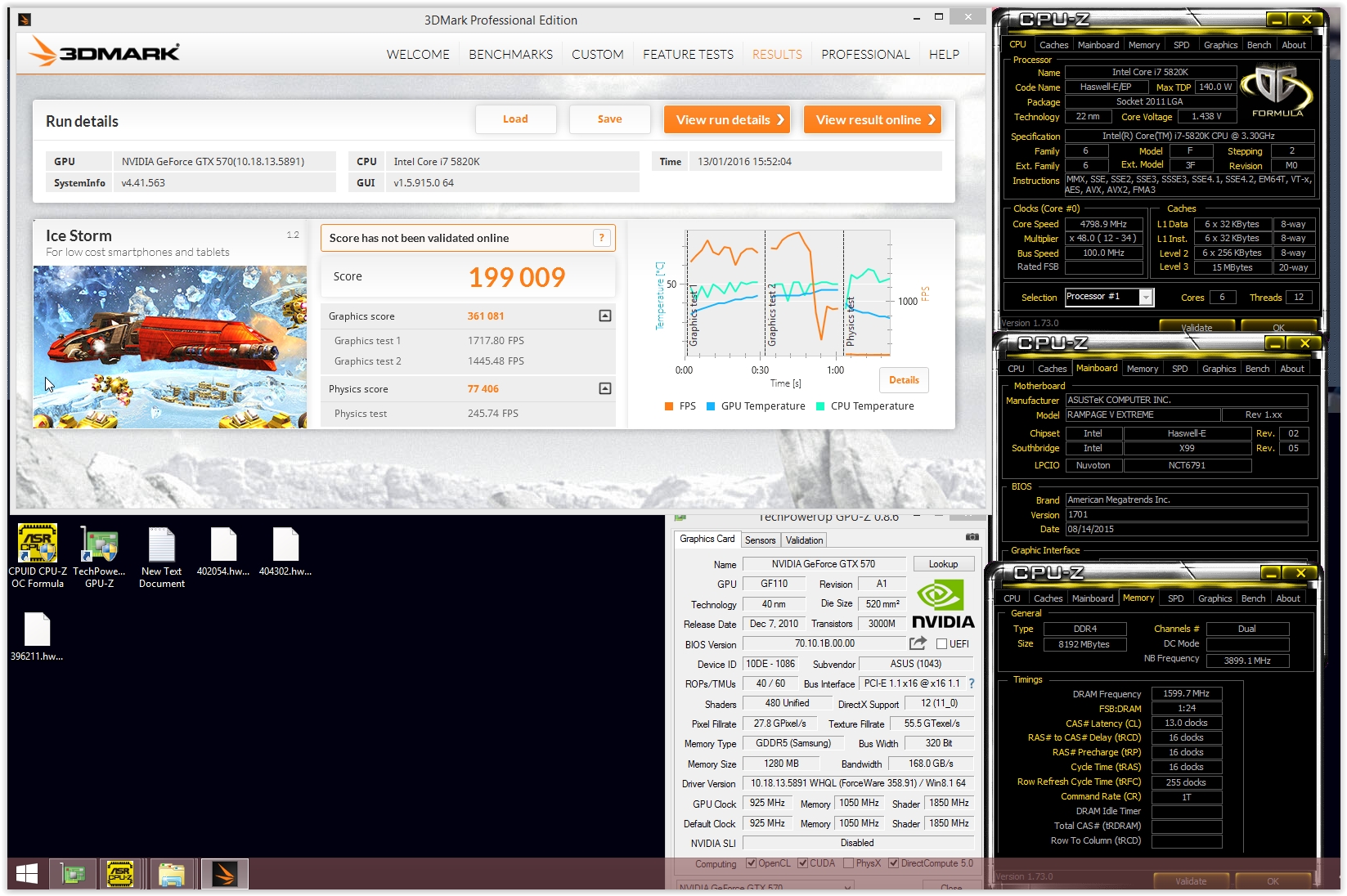1347x896 pixels.
Task: Click the NVIDIA logo in GPU-Z
Action: 942,604
